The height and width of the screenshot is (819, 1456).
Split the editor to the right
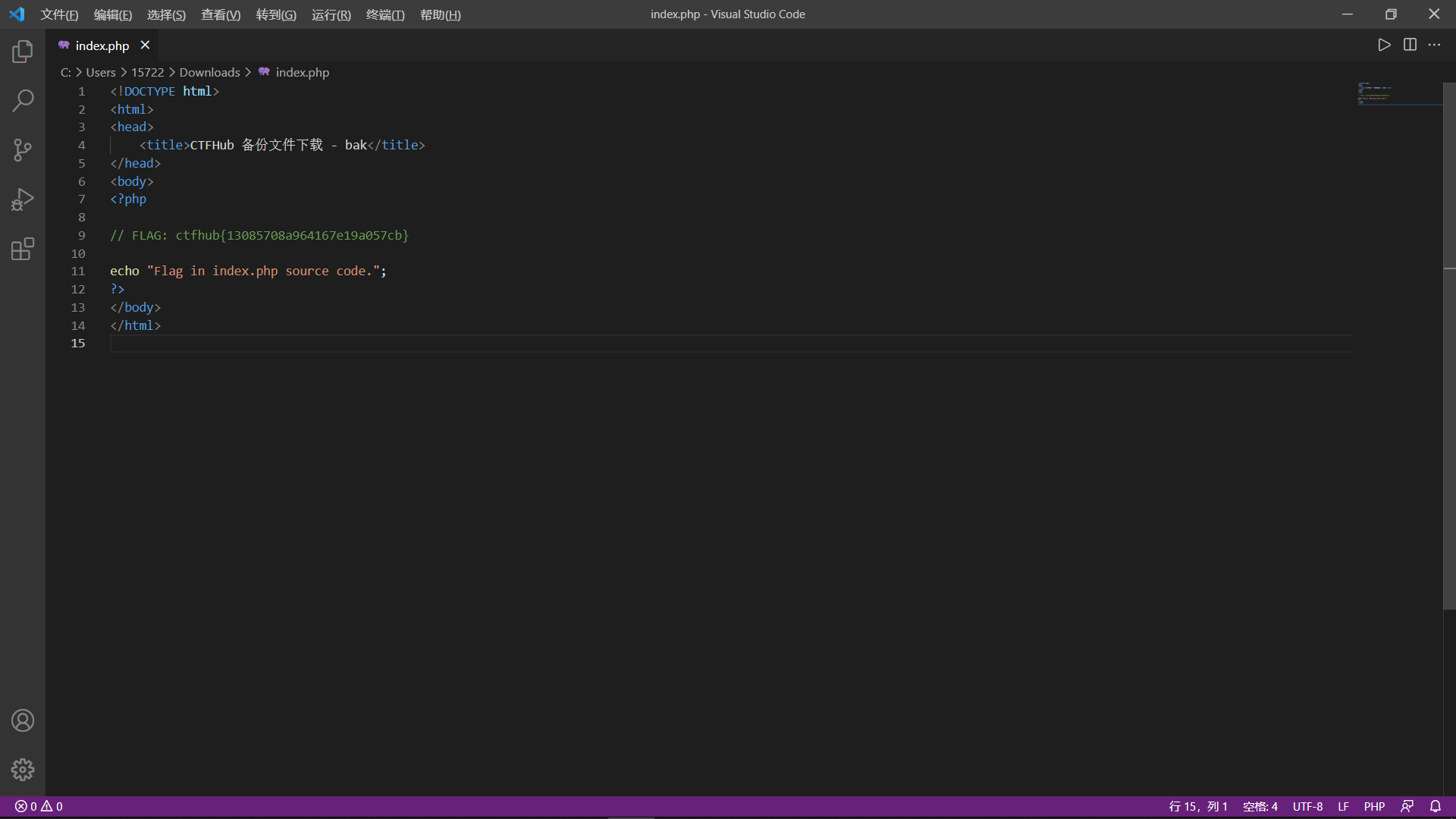point(1410,45)
